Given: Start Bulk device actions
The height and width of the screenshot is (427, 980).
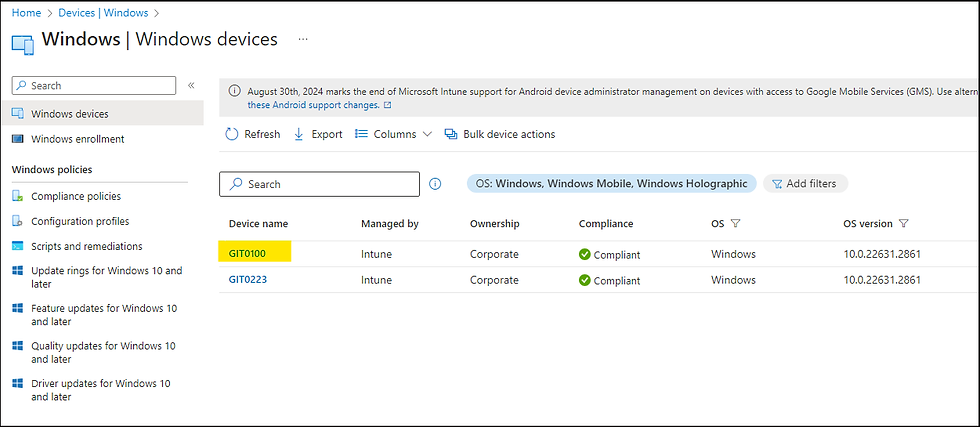Looking at the screenshot, I should pyautogui.click(x=499, y=134).
